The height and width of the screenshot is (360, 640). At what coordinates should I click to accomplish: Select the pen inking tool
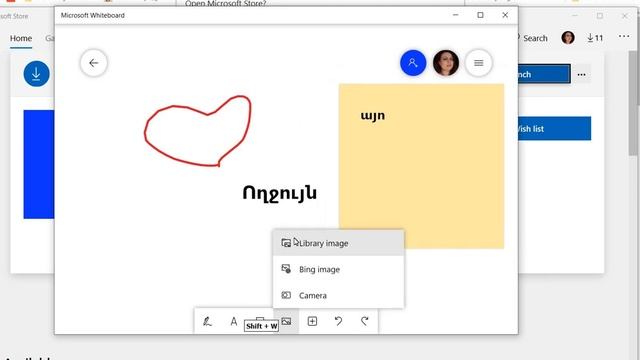click(207, 321)
